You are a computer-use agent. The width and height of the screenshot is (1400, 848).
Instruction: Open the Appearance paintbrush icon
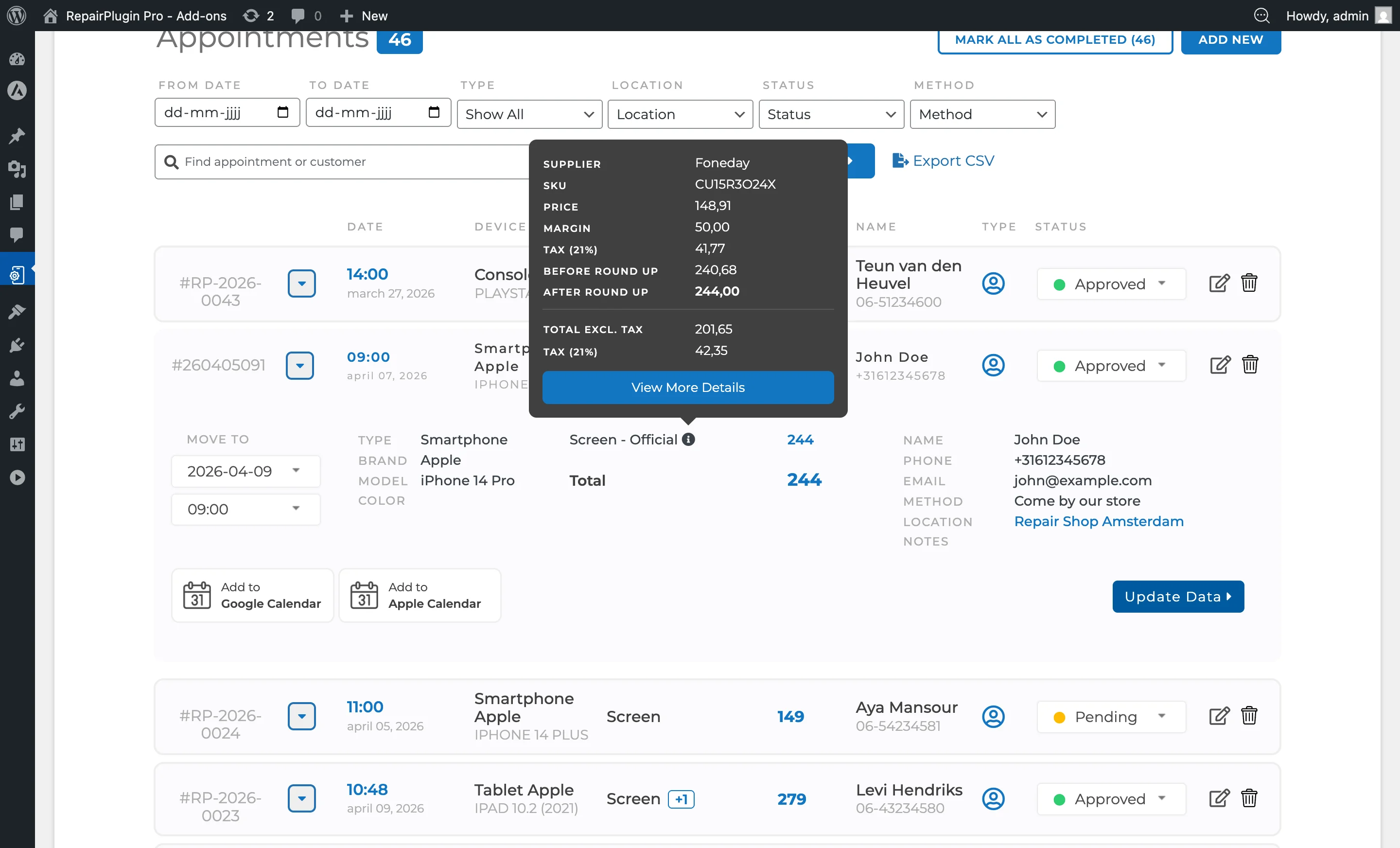point(17,311)
